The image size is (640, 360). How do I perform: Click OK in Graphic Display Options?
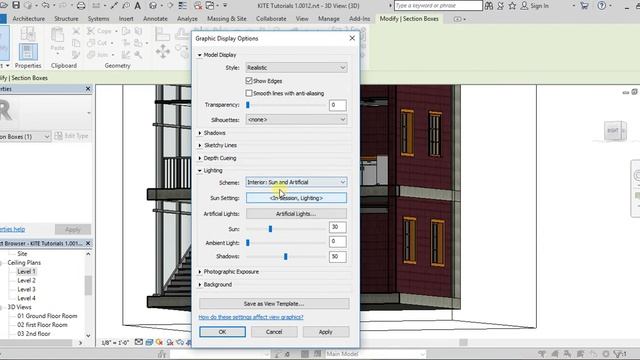[x=222, y=332]
